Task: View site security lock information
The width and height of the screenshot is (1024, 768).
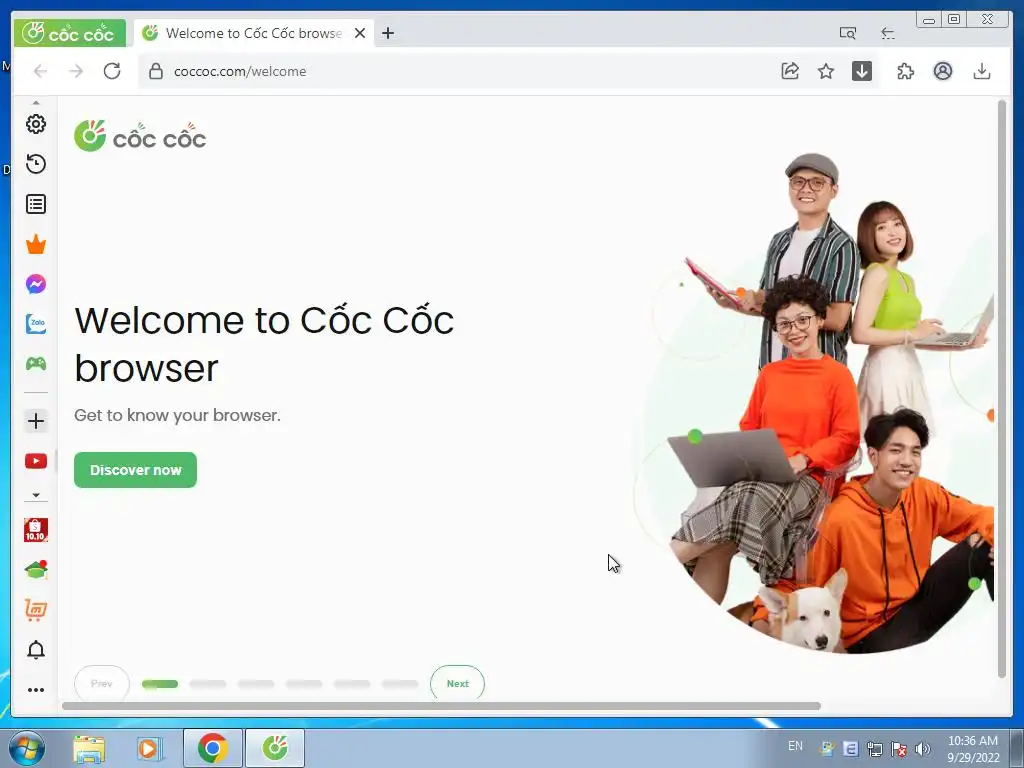Action: (155, 71)
